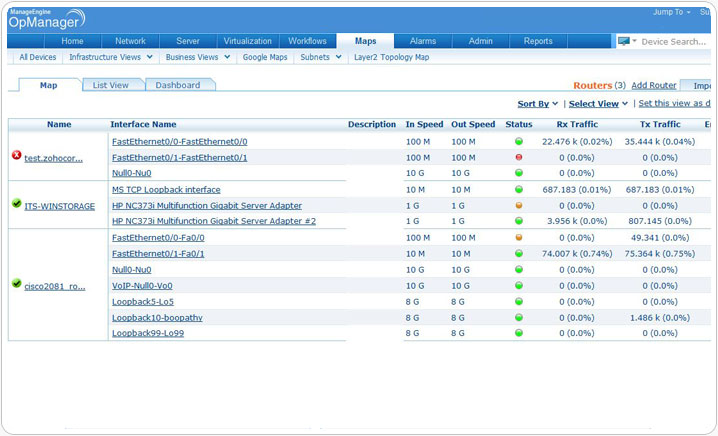Click green status dot for Loopback5-Lo5
This screenshot has width=718, height=436.
519,301
